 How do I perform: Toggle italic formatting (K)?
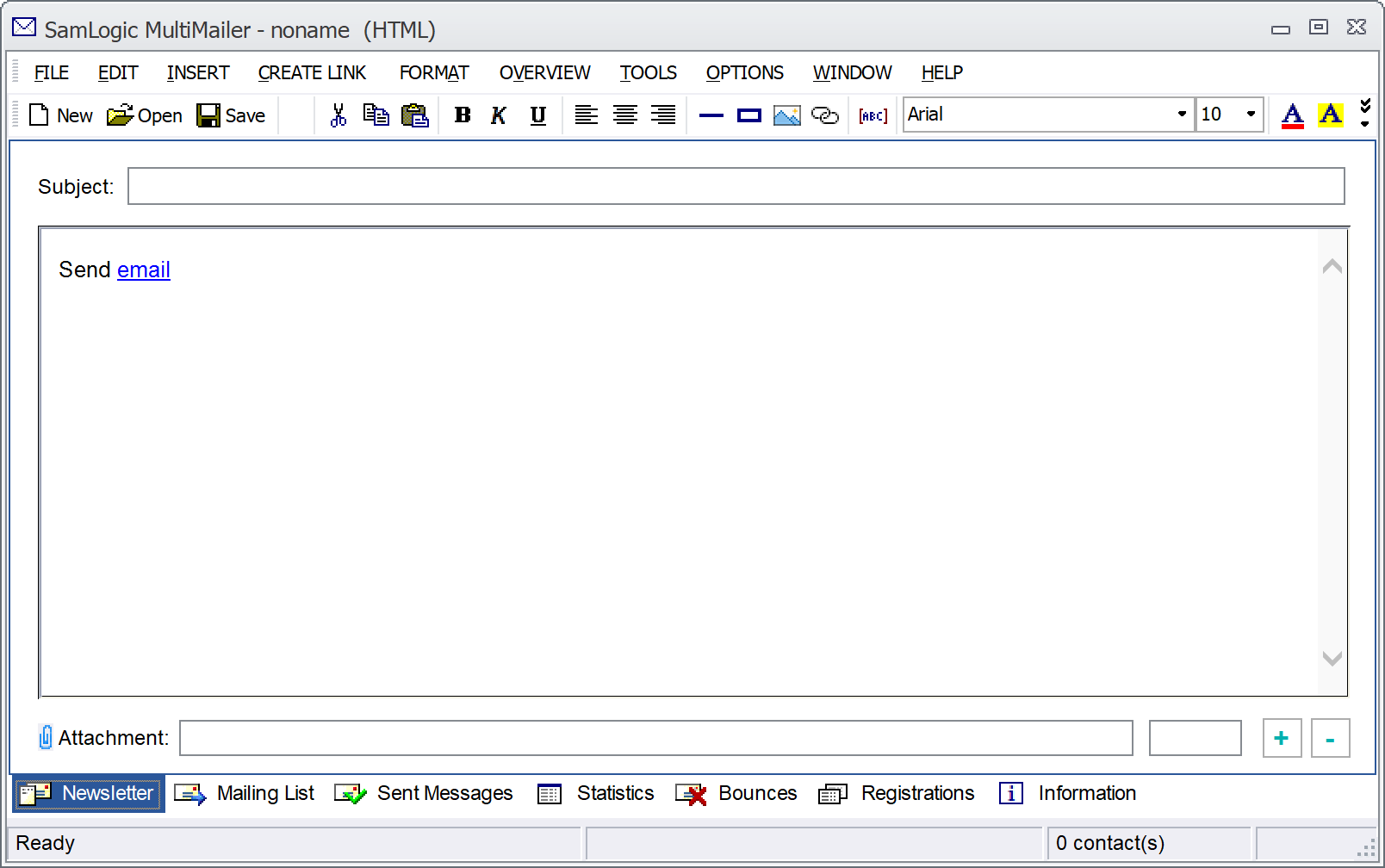pos(499,115)
